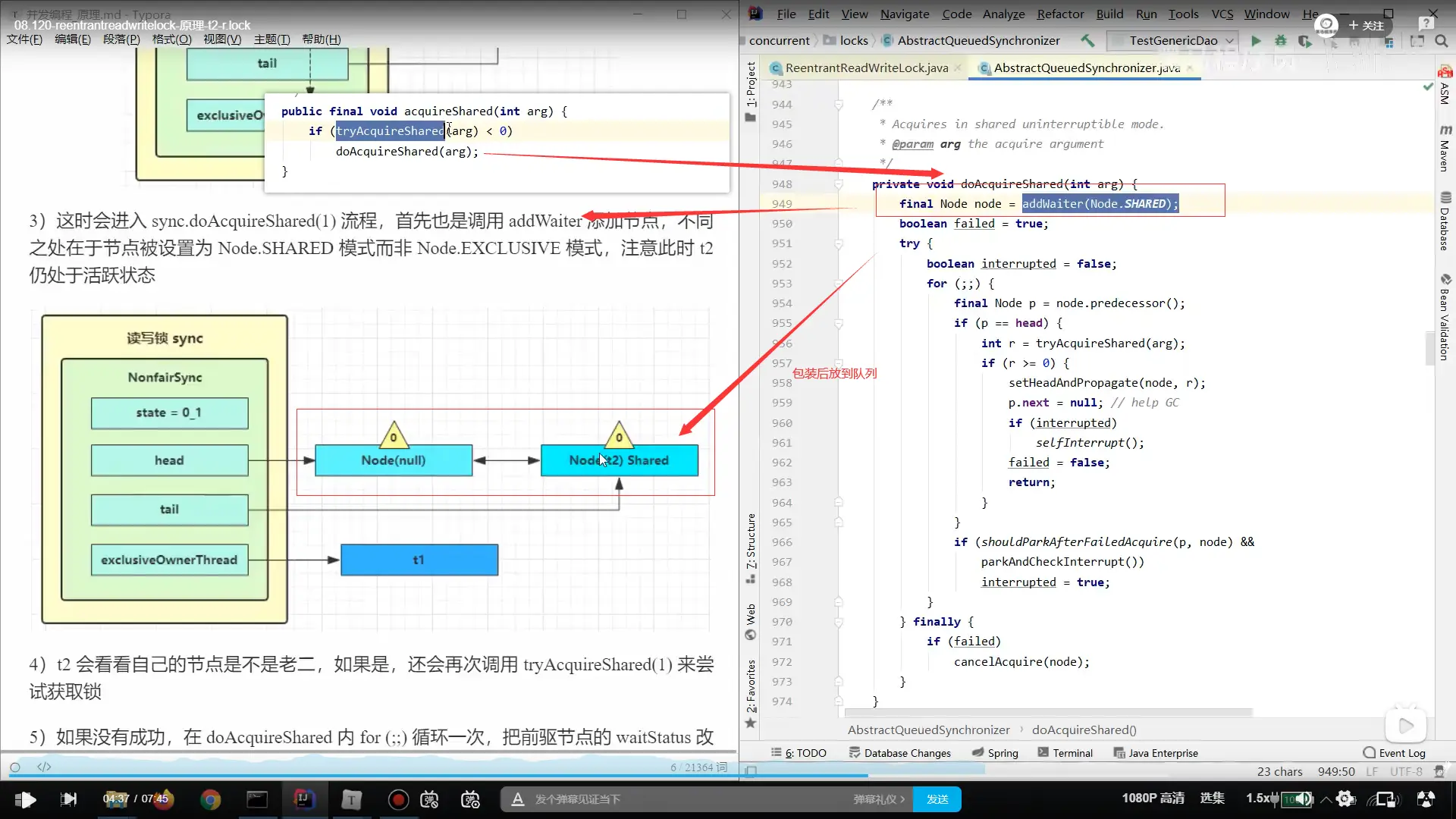Click the editor horizontal scrollbar
The width and height of the screenshot is (1456, 819).
pyautogui.click(x=1048, y=712)
